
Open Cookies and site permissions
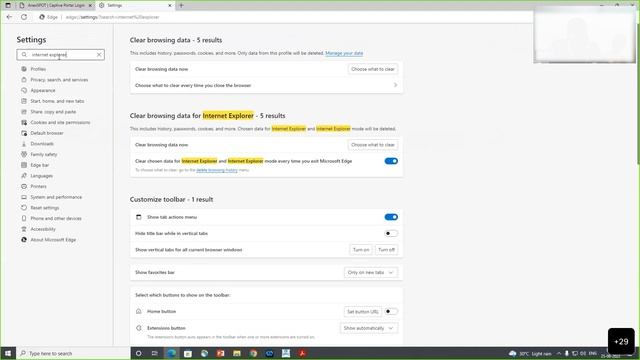(x=60, y=122)
